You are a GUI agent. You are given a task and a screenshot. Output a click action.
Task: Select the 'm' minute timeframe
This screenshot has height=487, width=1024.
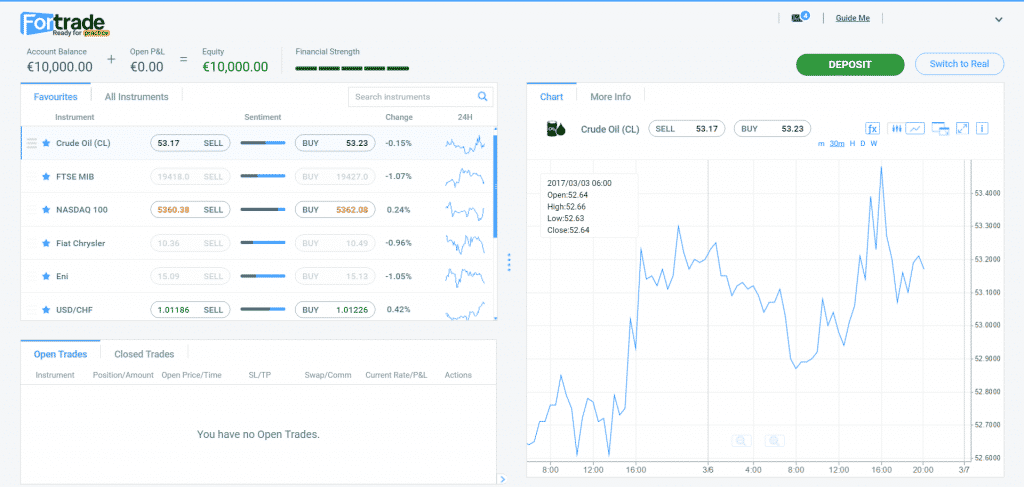[x=821, y=144]
